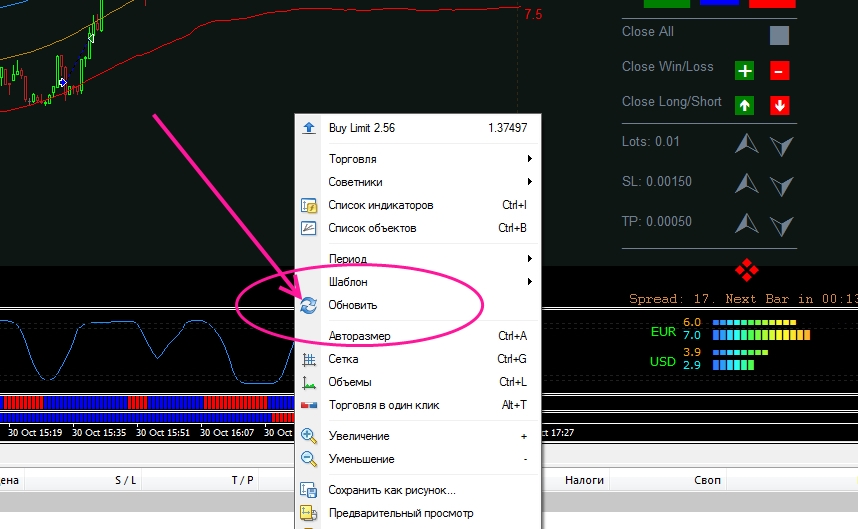This screenshot has height=529, width=858.
Task: Decrease SL value with down arrow
Action: 781,186
